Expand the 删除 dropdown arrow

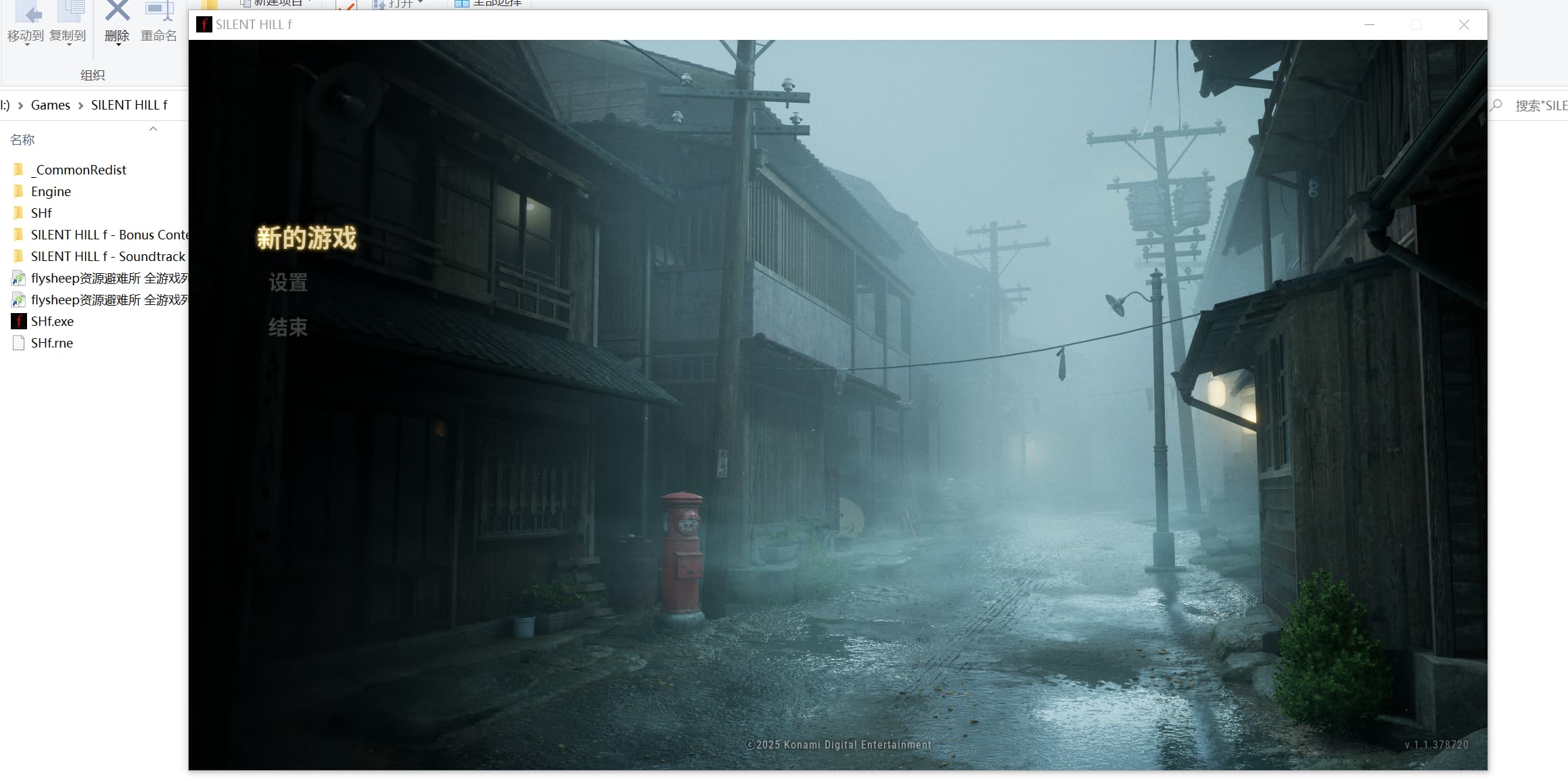(118, 45)
